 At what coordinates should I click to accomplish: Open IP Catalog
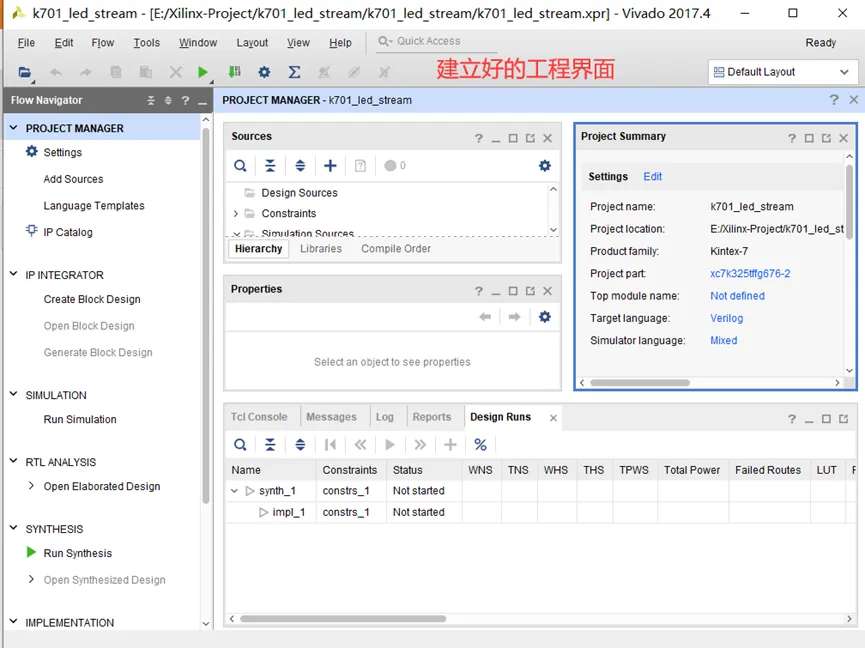tap(68, 232)
